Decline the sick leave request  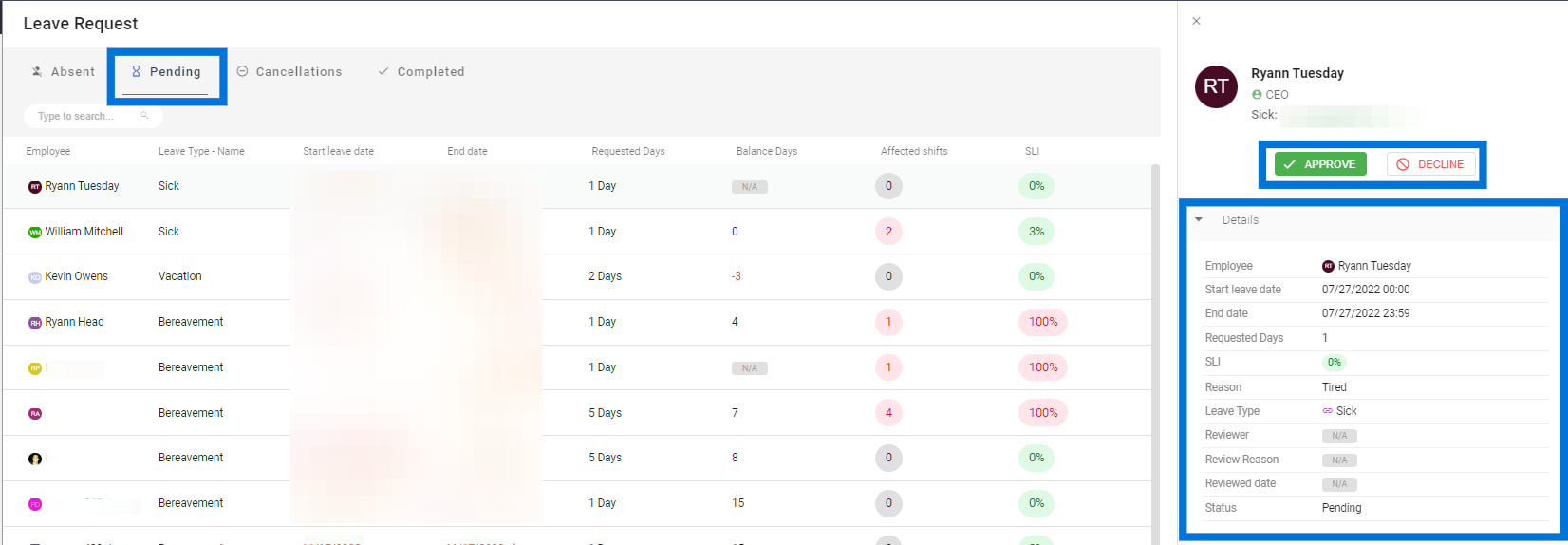click(x=1431, y=164)
